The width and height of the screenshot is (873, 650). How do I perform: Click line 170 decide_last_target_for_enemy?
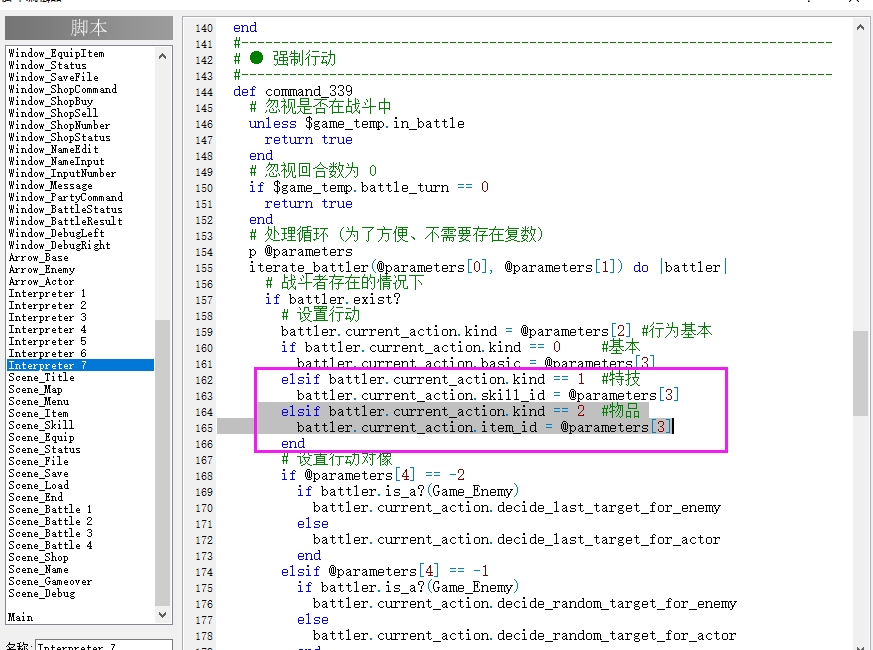tap(517, 508)
